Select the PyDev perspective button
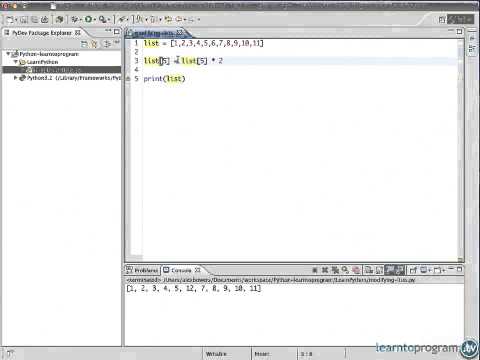The width and height of the screenshot is (480, 360). pyautogui.click(x=461, y=19)
